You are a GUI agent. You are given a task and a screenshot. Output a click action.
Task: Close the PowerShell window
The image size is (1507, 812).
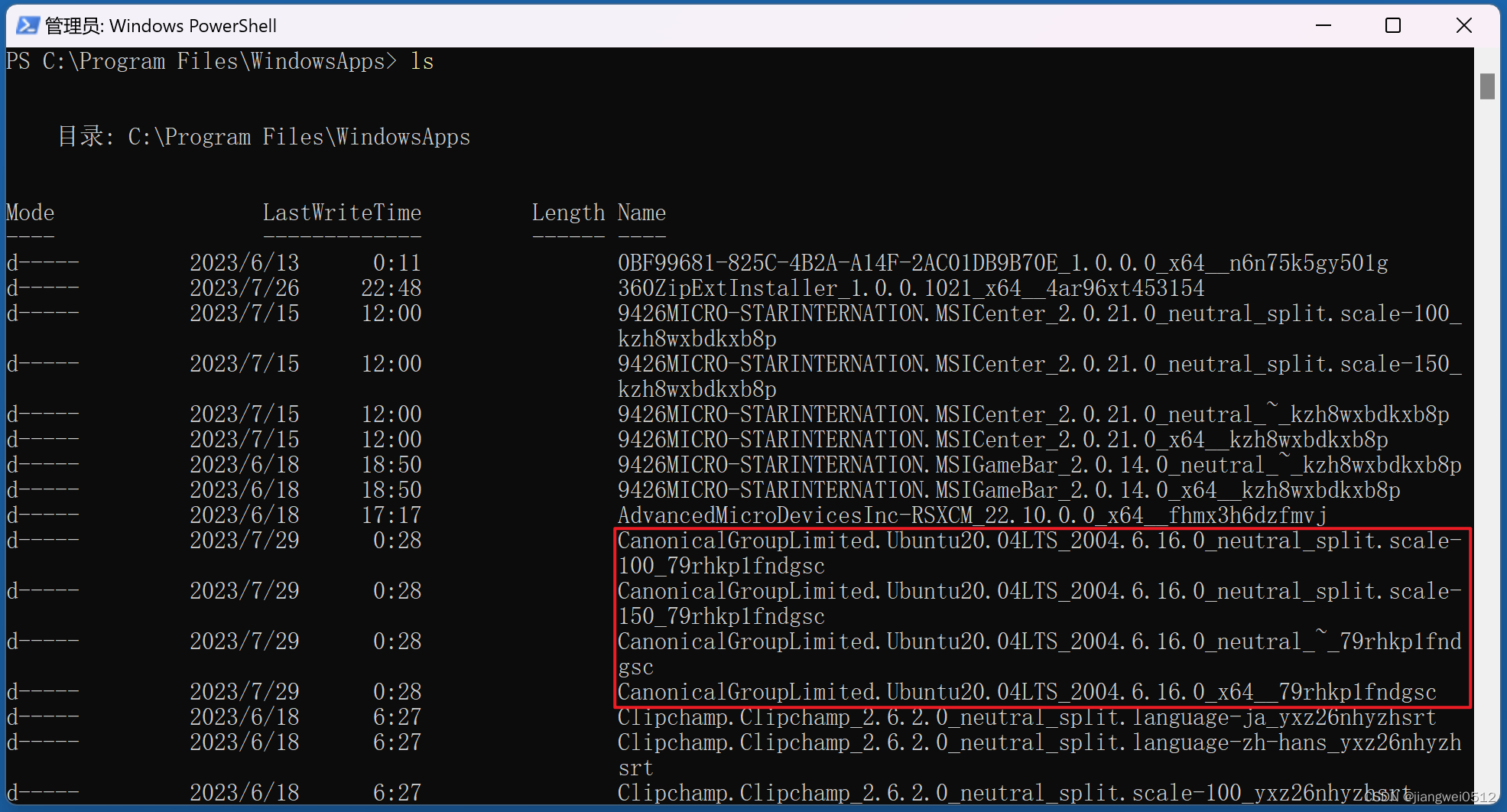pos(1463,25)
